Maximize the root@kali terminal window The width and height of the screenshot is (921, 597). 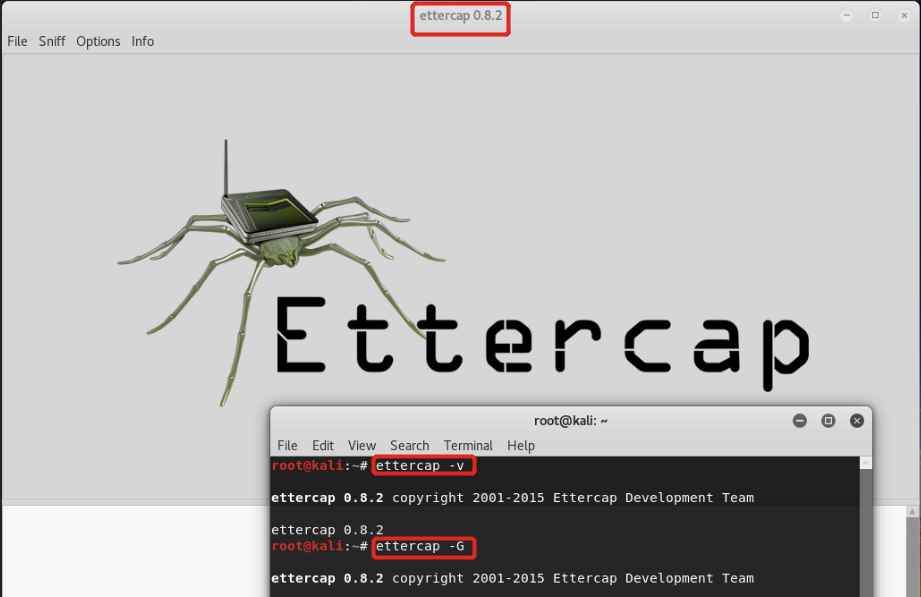[828, 421]
